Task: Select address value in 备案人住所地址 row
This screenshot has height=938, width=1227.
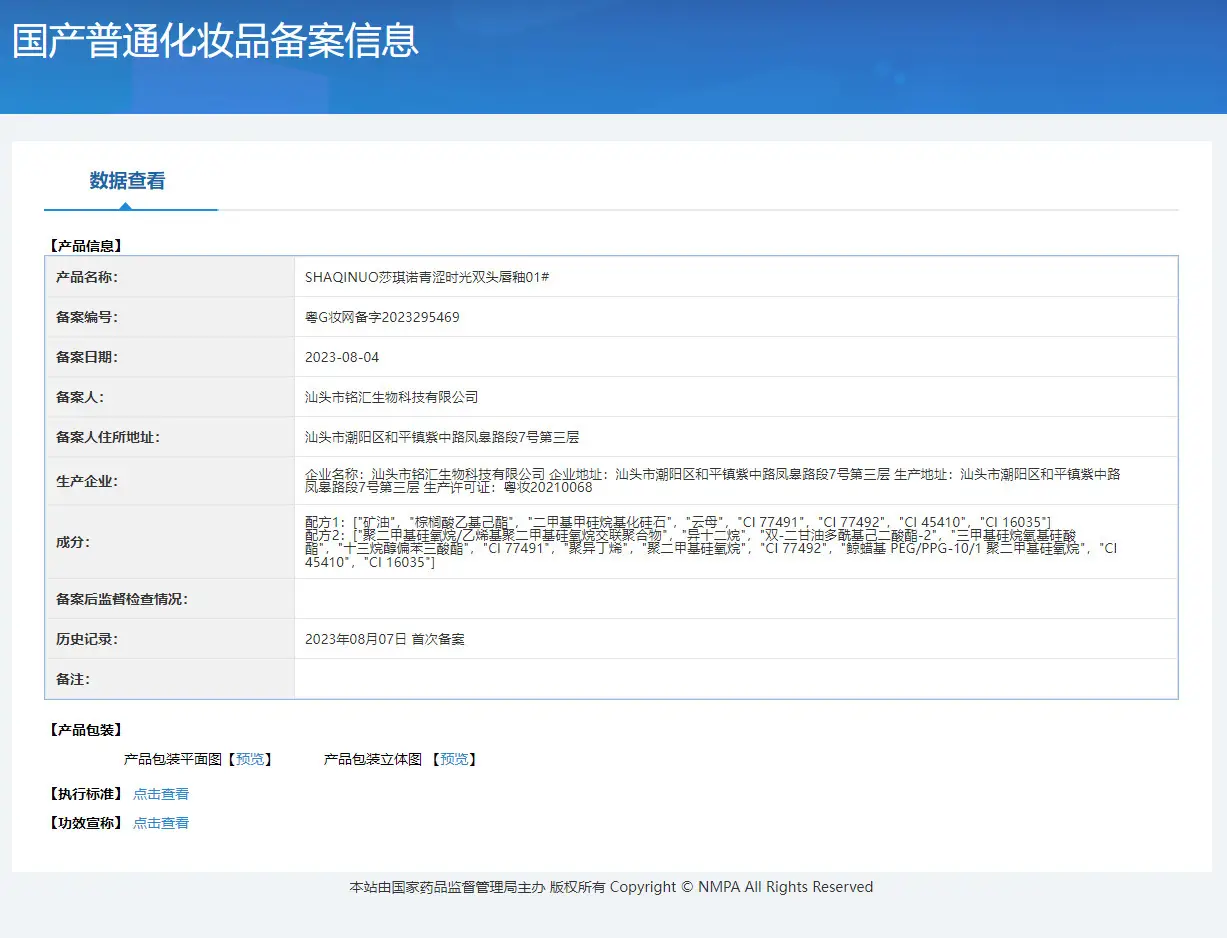Action: (x=442, y=437)
